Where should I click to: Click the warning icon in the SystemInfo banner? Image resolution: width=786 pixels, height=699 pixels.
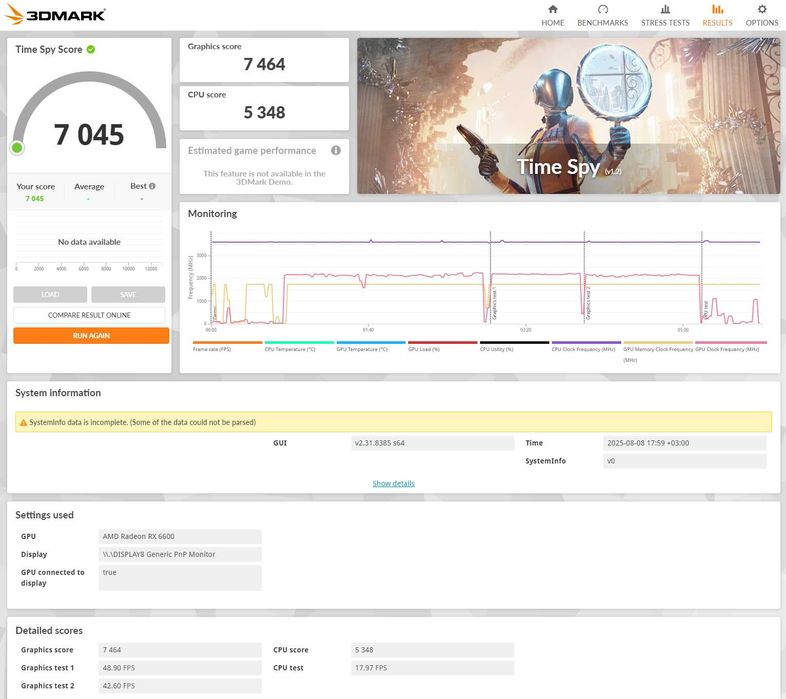(x=23, y=423)
